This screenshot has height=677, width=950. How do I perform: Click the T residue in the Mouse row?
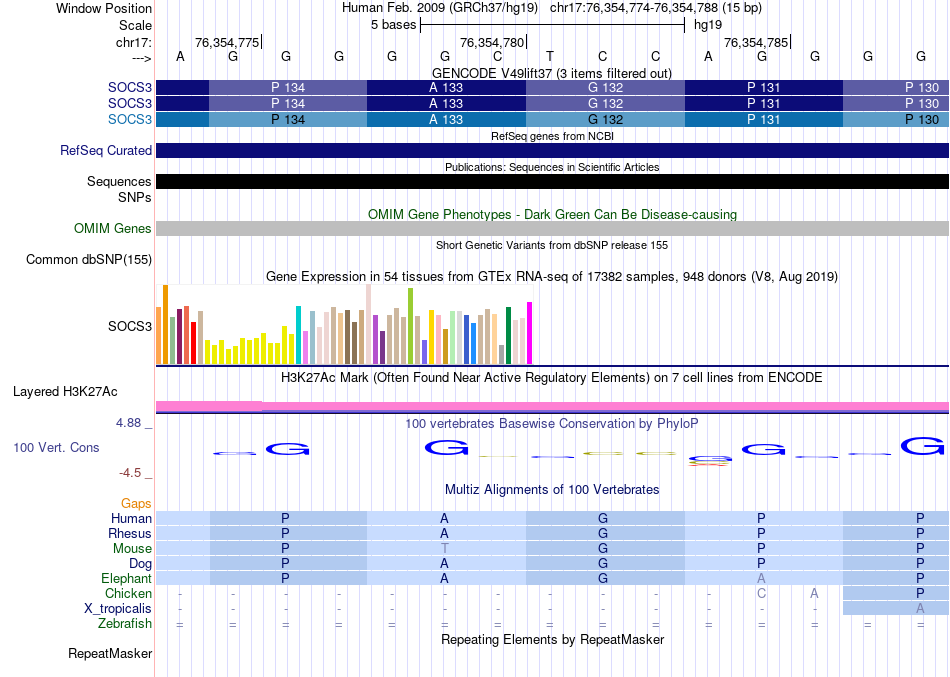click(x=445, y=549)
